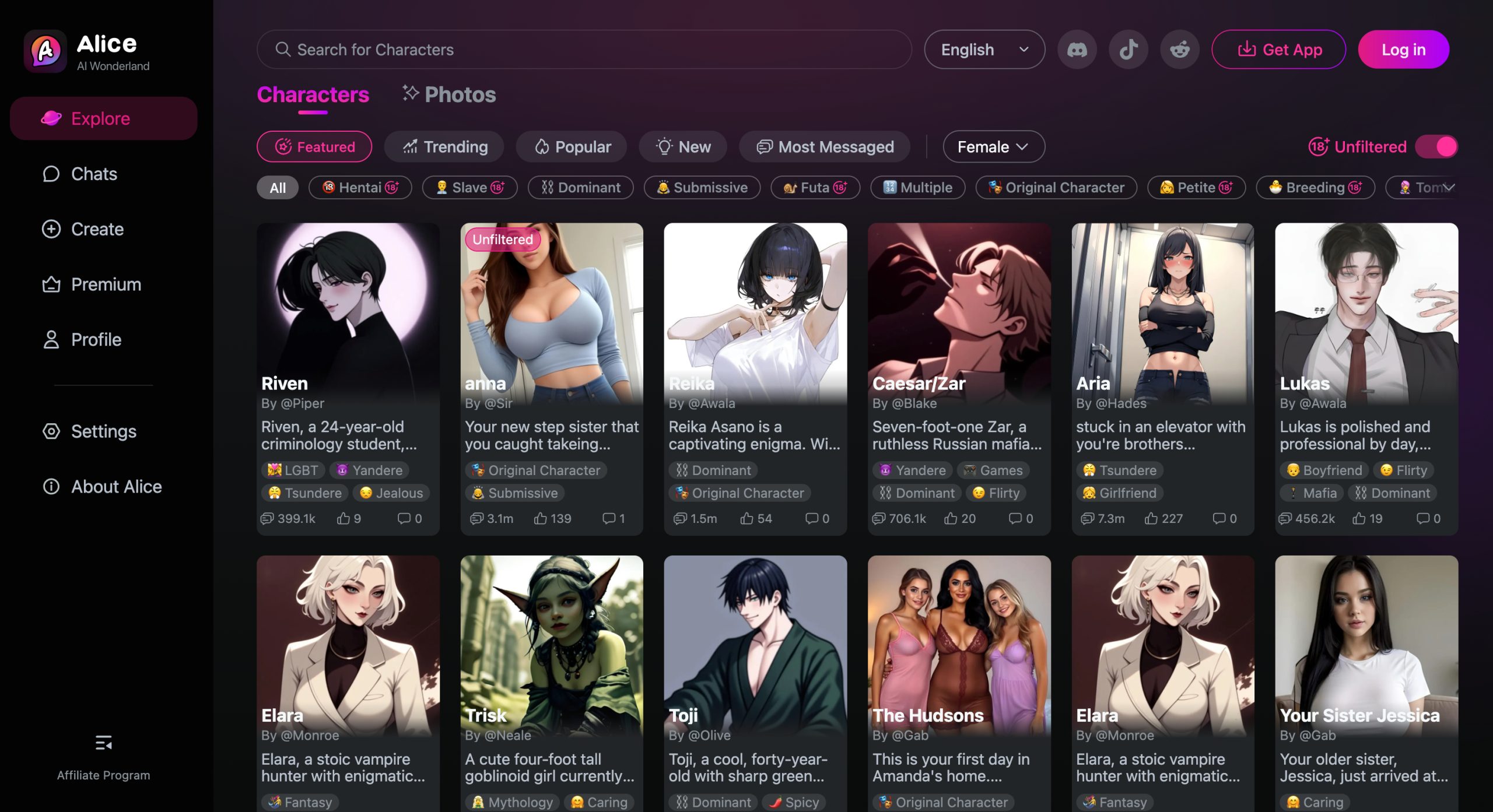Screen dimensions: 1493x812
Task: Click Girlfriend tag on Aria card
Action: tap(1120, 493)
